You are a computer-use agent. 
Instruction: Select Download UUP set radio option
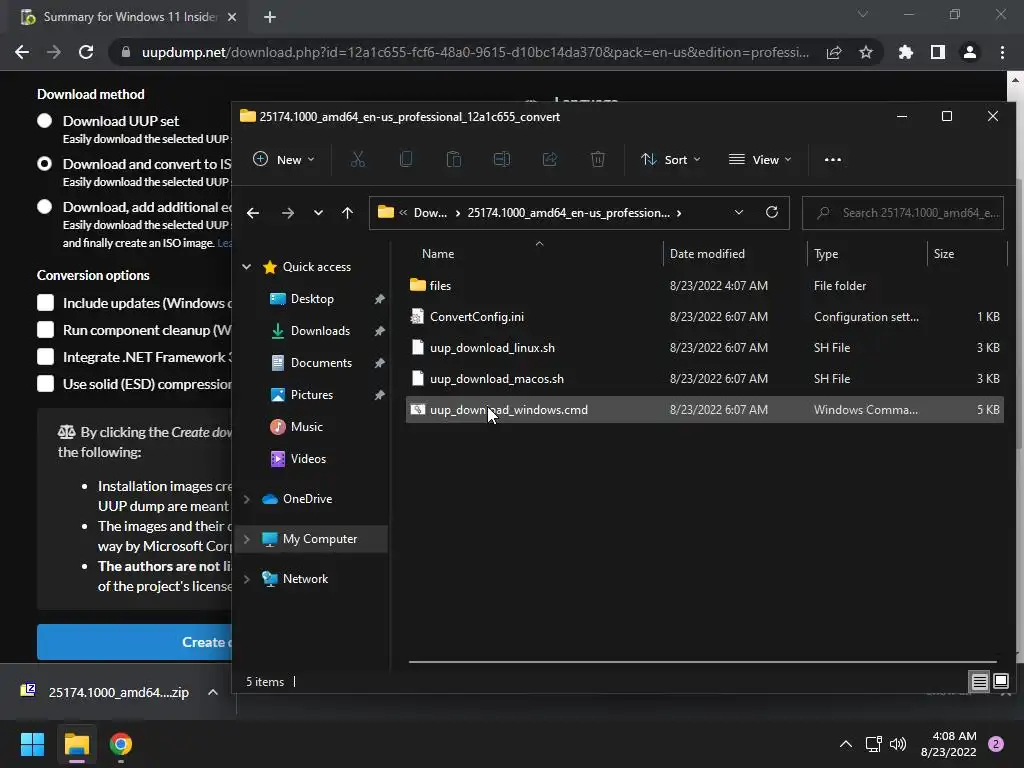44,121
